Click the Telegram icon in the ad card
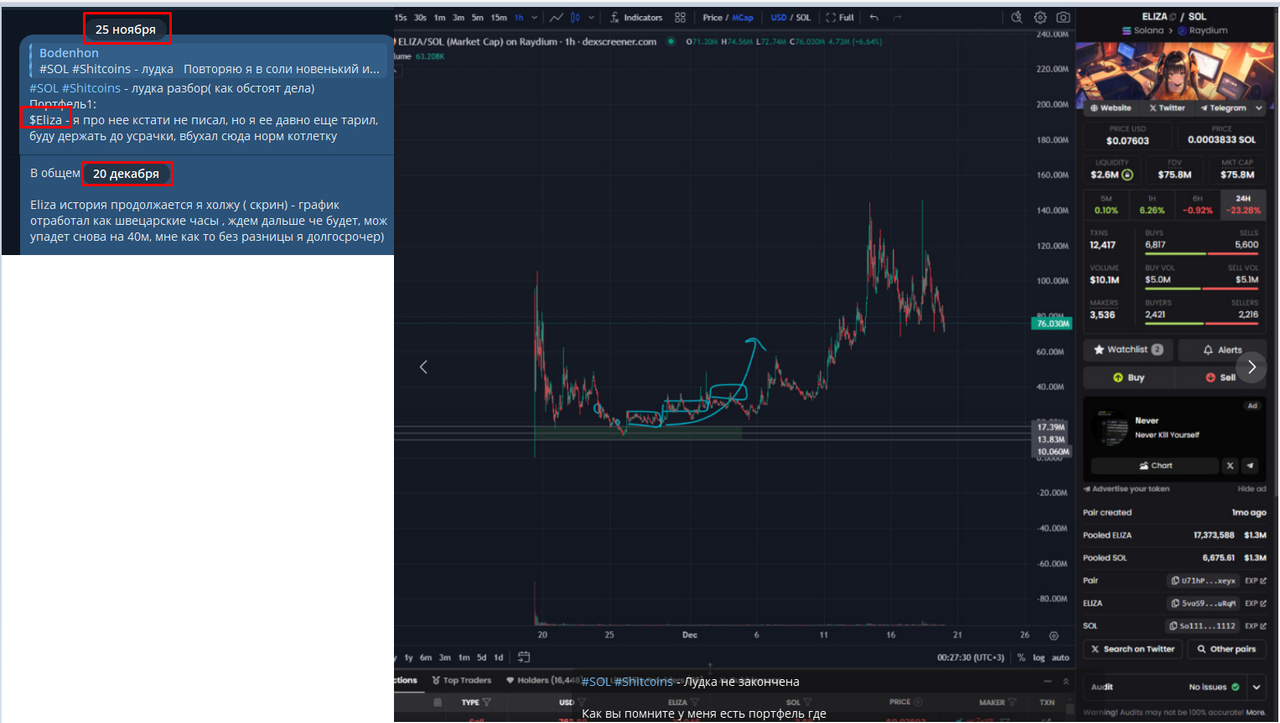This screenshot has height=723, width=1280. point(1250,466)
